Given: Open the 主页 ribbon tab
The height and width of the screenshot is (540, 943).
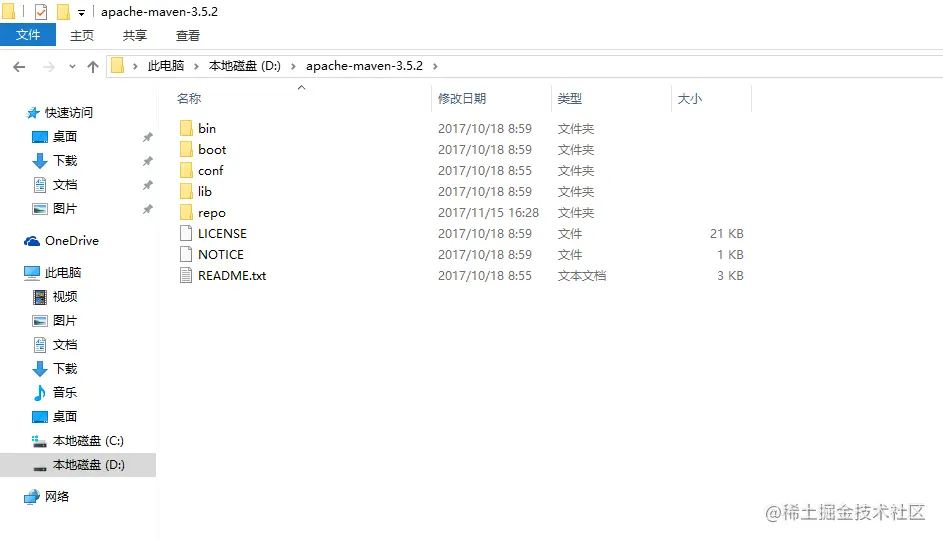Looking at the screenshot, I should [x=82, y=35].
